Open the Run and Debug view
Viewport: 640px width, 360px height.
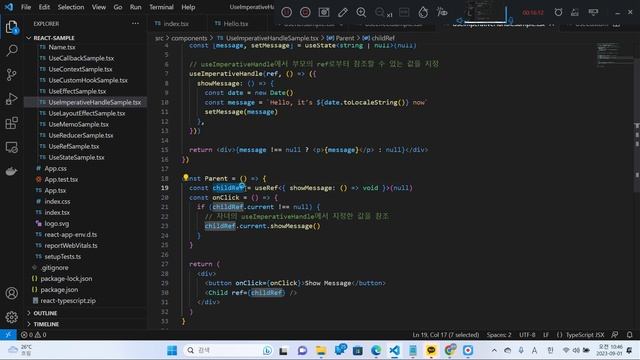[11, 99]
